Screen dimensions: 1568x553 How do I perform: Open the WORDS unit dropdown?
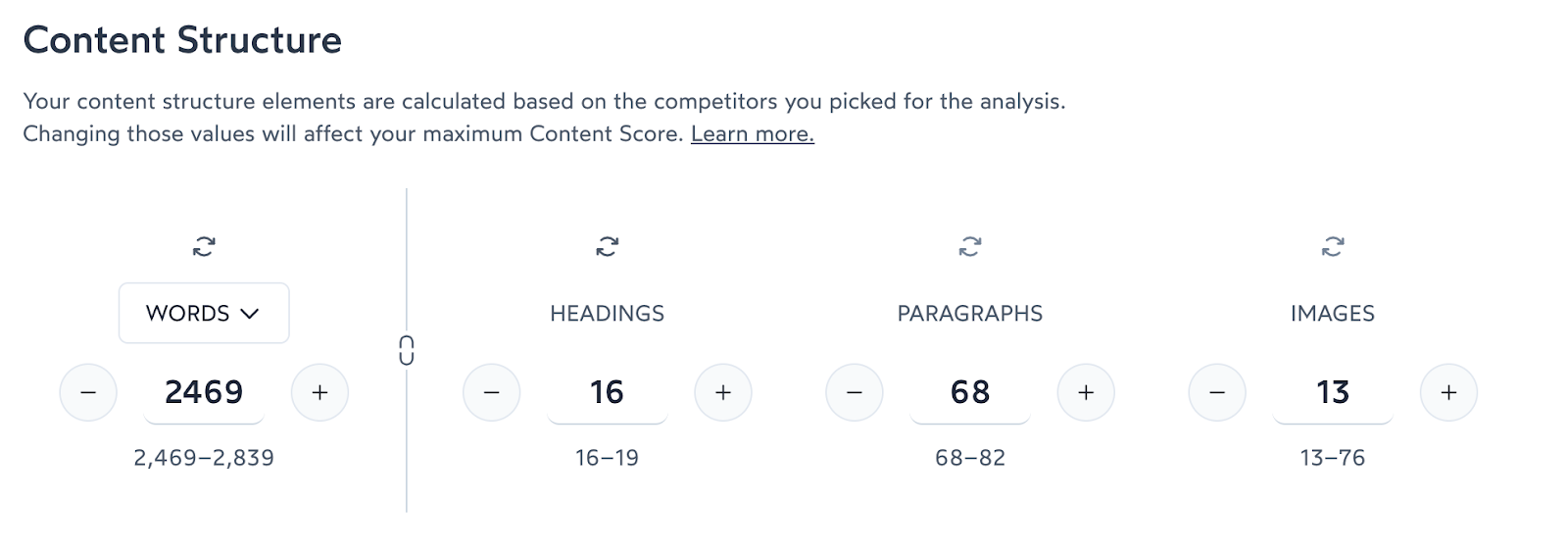204,314
